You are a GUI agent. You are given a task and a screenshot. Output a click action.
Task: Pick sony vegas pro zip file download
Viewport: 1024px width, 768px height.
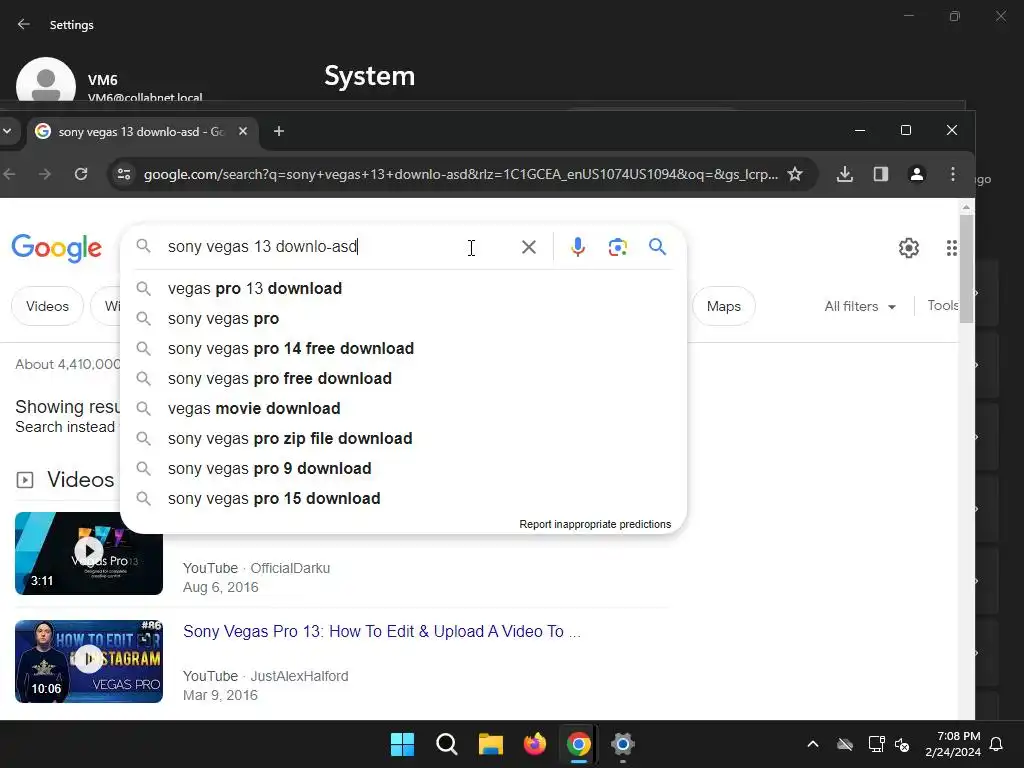point(404,439)
